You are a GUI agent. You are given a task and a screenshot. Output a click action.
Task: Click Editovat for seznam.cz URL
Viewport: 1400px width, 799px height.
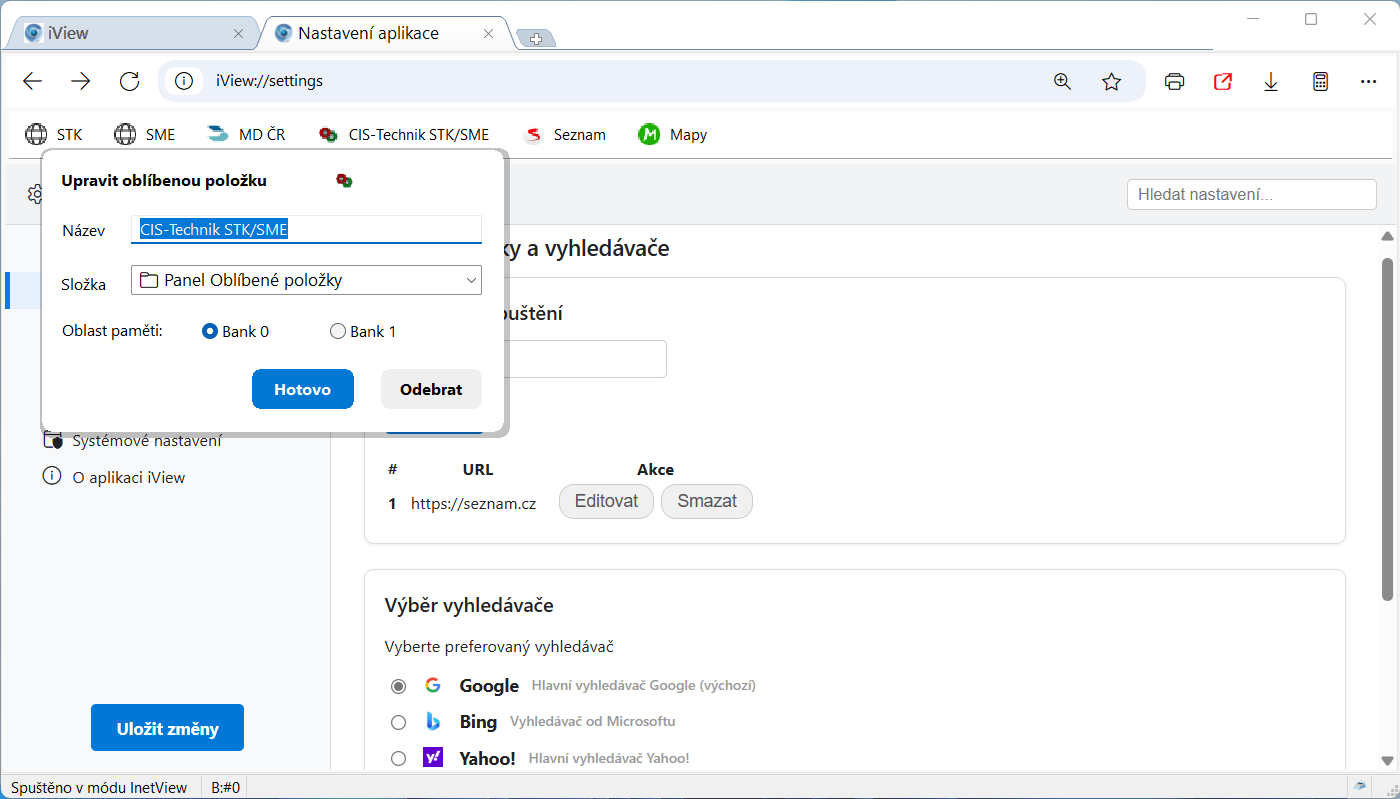click(x=606, y=501)
